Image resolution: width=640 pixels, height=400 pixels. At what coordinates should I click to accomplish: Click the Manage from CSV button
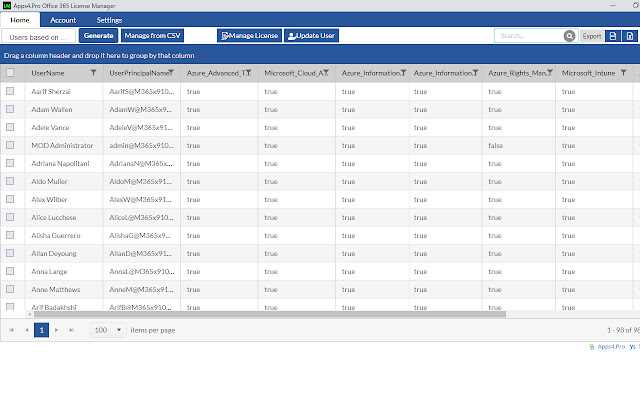pyautogui.click(x=152, y=36)
